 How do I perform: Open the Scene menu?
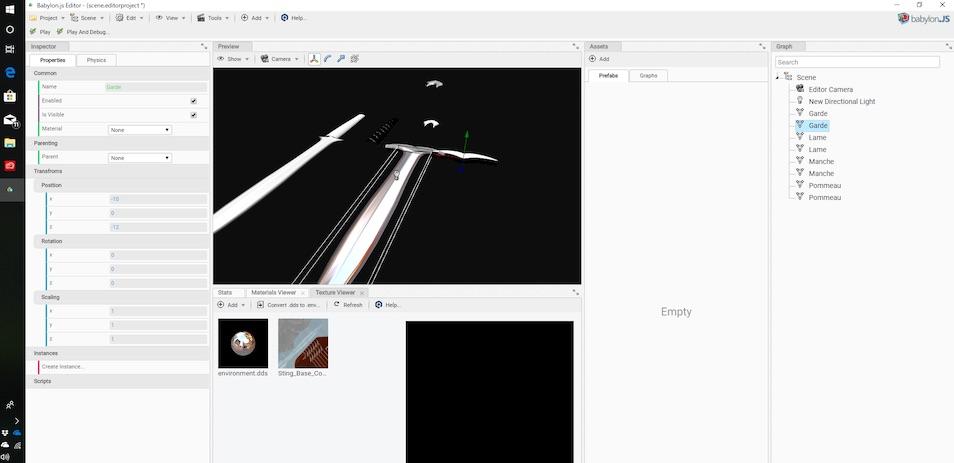coord(87,18)
